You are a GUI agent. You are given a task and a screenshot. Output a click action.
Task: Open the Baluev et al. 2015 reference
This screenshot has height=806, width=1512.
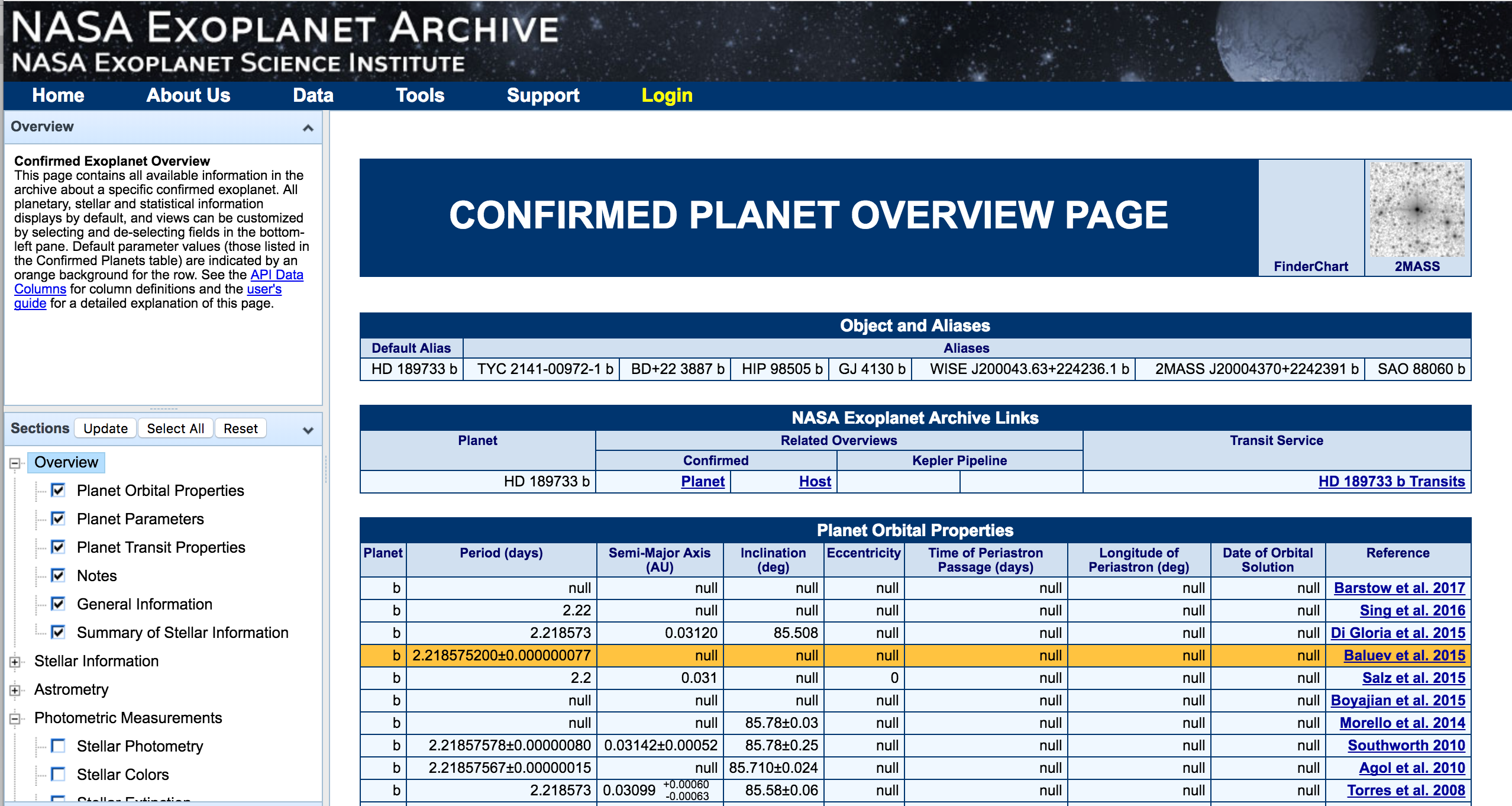1404,655
